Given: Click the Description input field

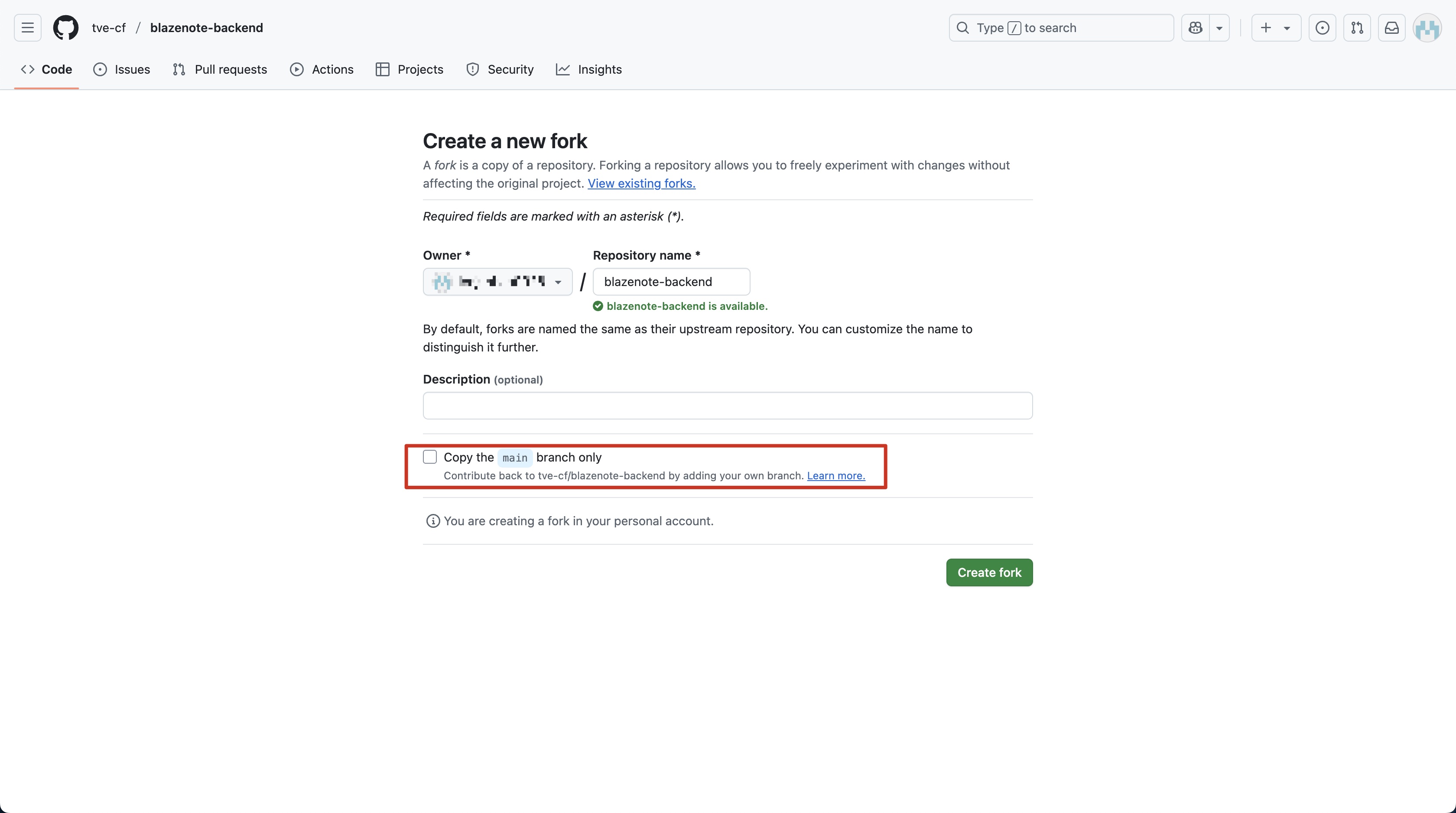Looking at the screenshot, I should coord(728,405).
